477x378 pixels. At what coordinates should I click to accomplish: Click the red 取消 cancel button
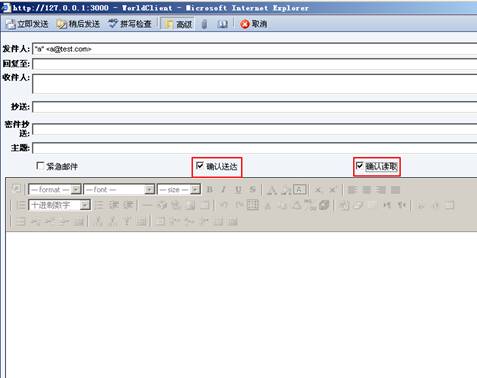254,24
